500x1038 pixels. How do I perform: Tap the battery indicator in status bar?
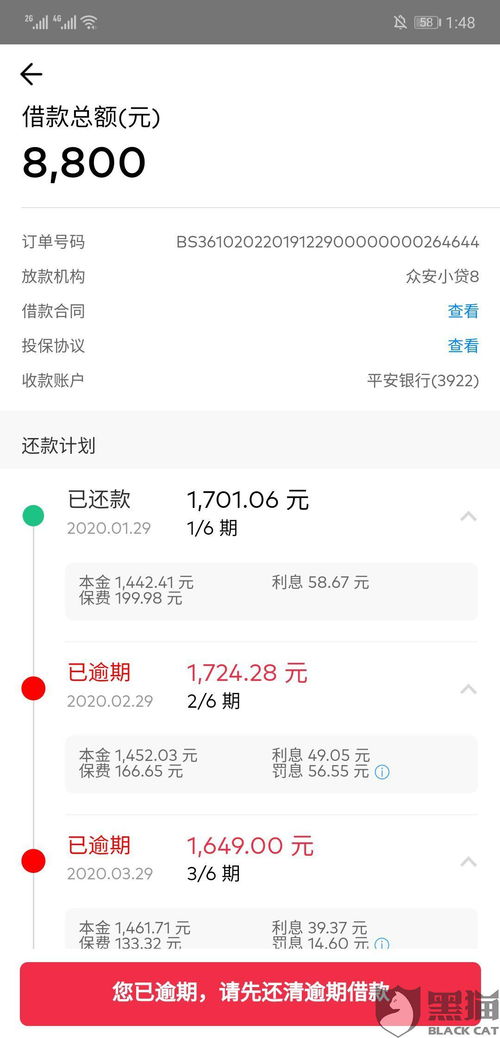pos(427,23)
